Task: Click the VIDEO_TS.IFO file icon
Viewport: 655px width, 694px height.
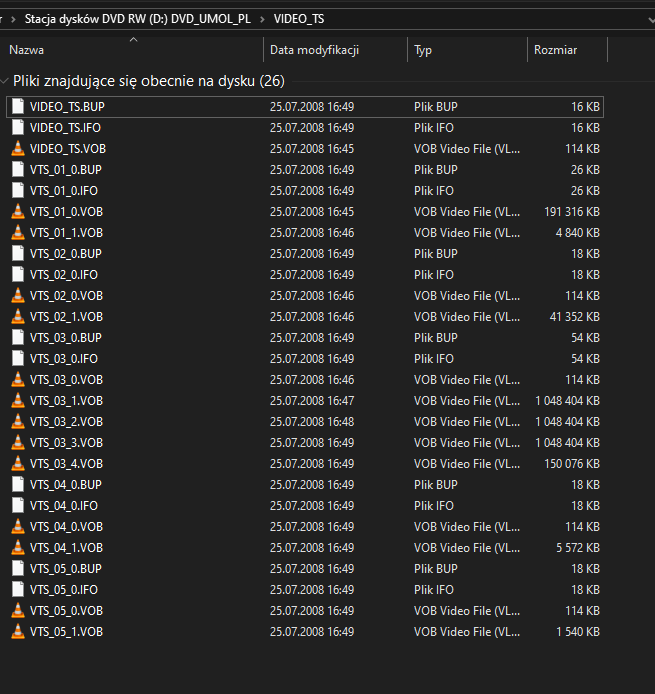Action: click(18, 127)
